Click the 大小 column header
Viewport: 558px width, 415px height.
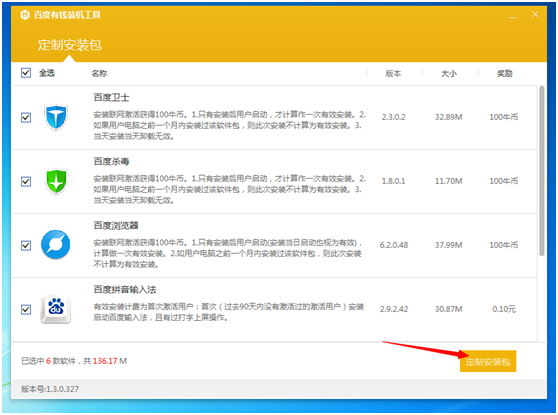click(449, 73)
